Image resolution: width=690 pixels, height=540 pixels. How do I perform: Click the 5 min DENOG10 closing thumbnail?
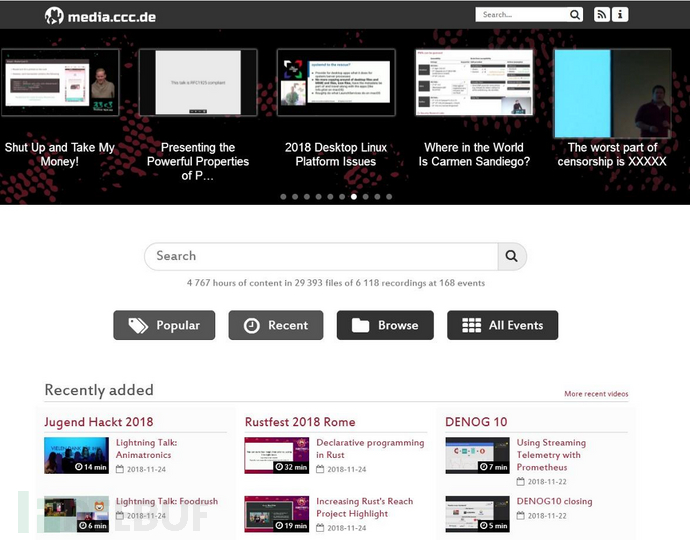coord(477,514)
